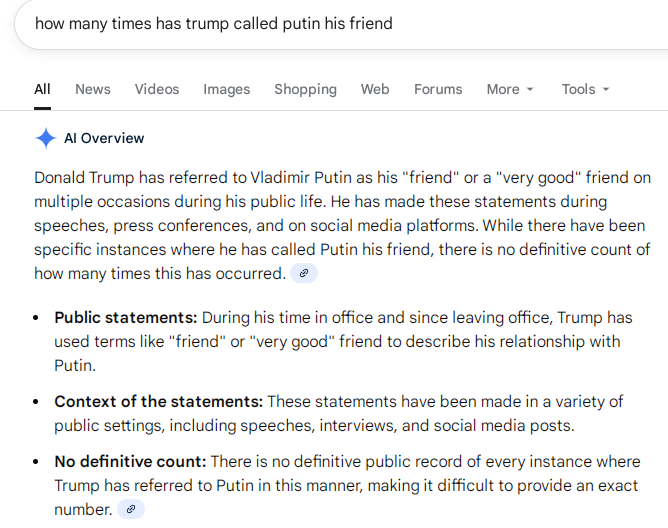Click the bullet dot beside 'Public statements'
This screenshot has height=528, width=668.
pyautogui.click(x=35, y=318)
